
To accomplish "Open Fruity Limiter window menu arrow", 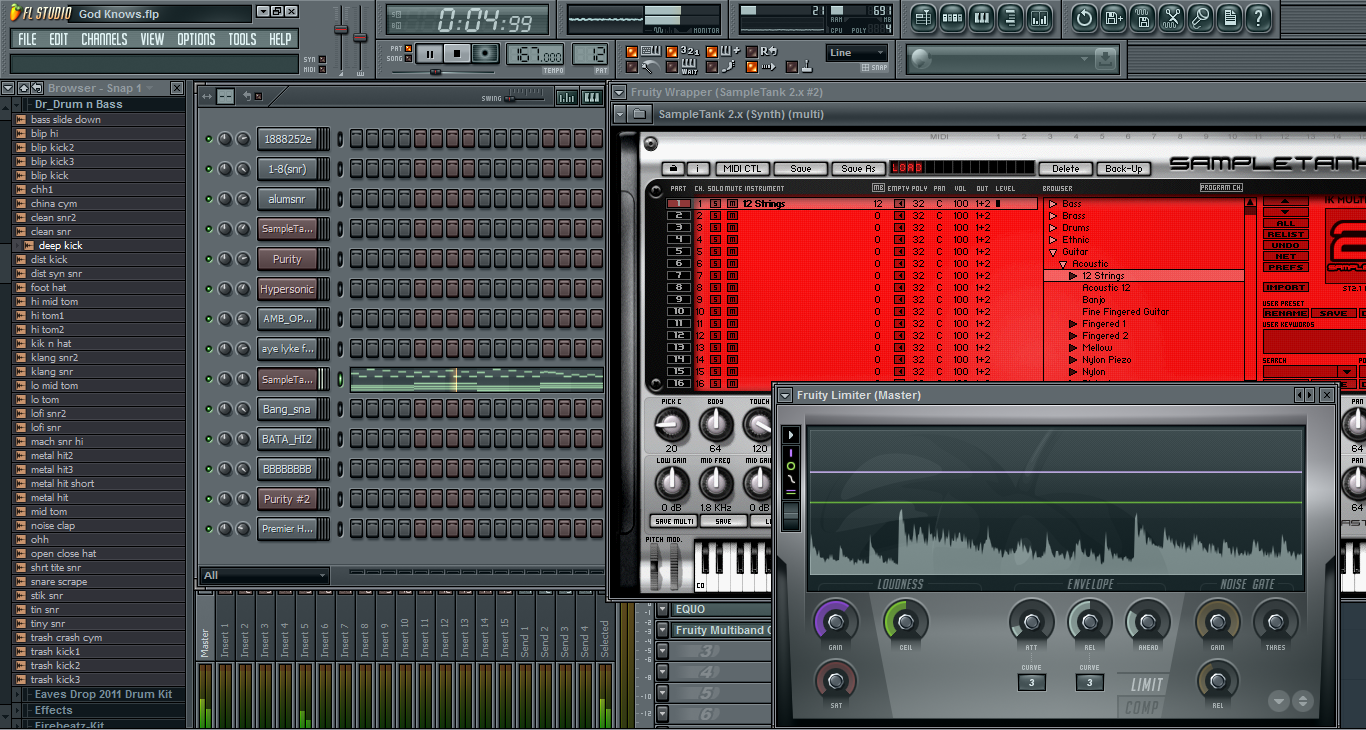I will 785,395.
